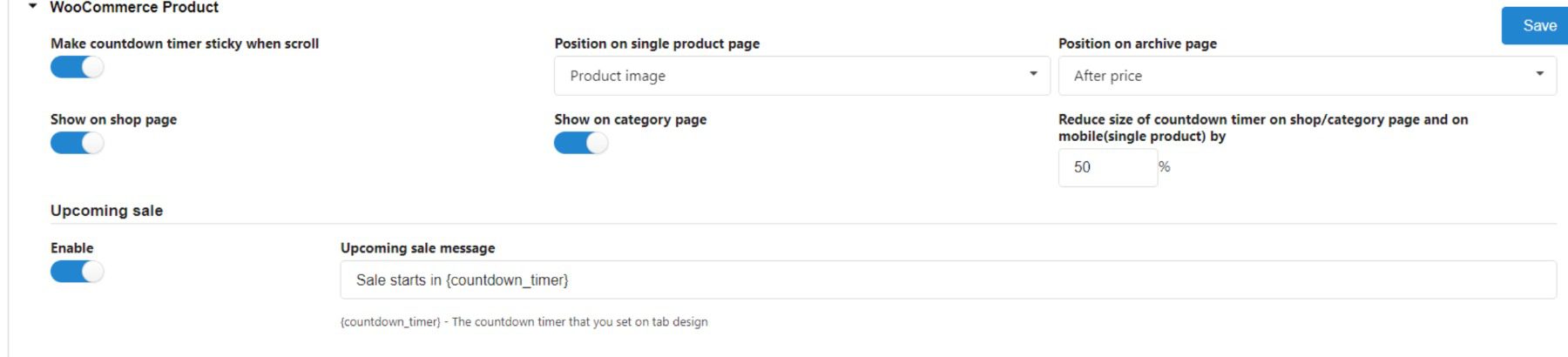Toggle Show on shop page switch

pyautogui.click(x=77, y=143)
